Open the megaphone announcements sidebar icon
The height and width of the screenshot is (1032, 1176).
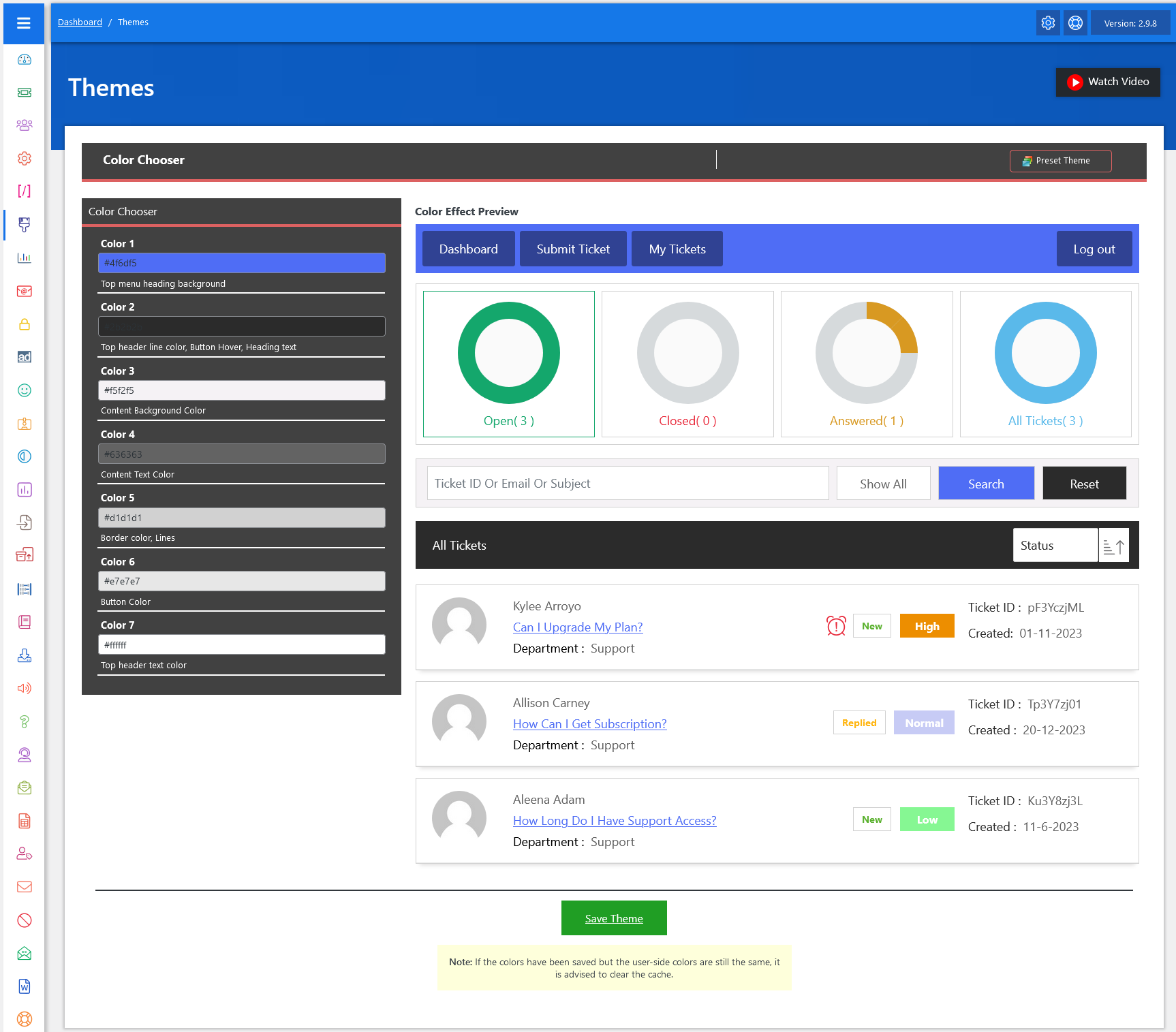click(25, 688)
